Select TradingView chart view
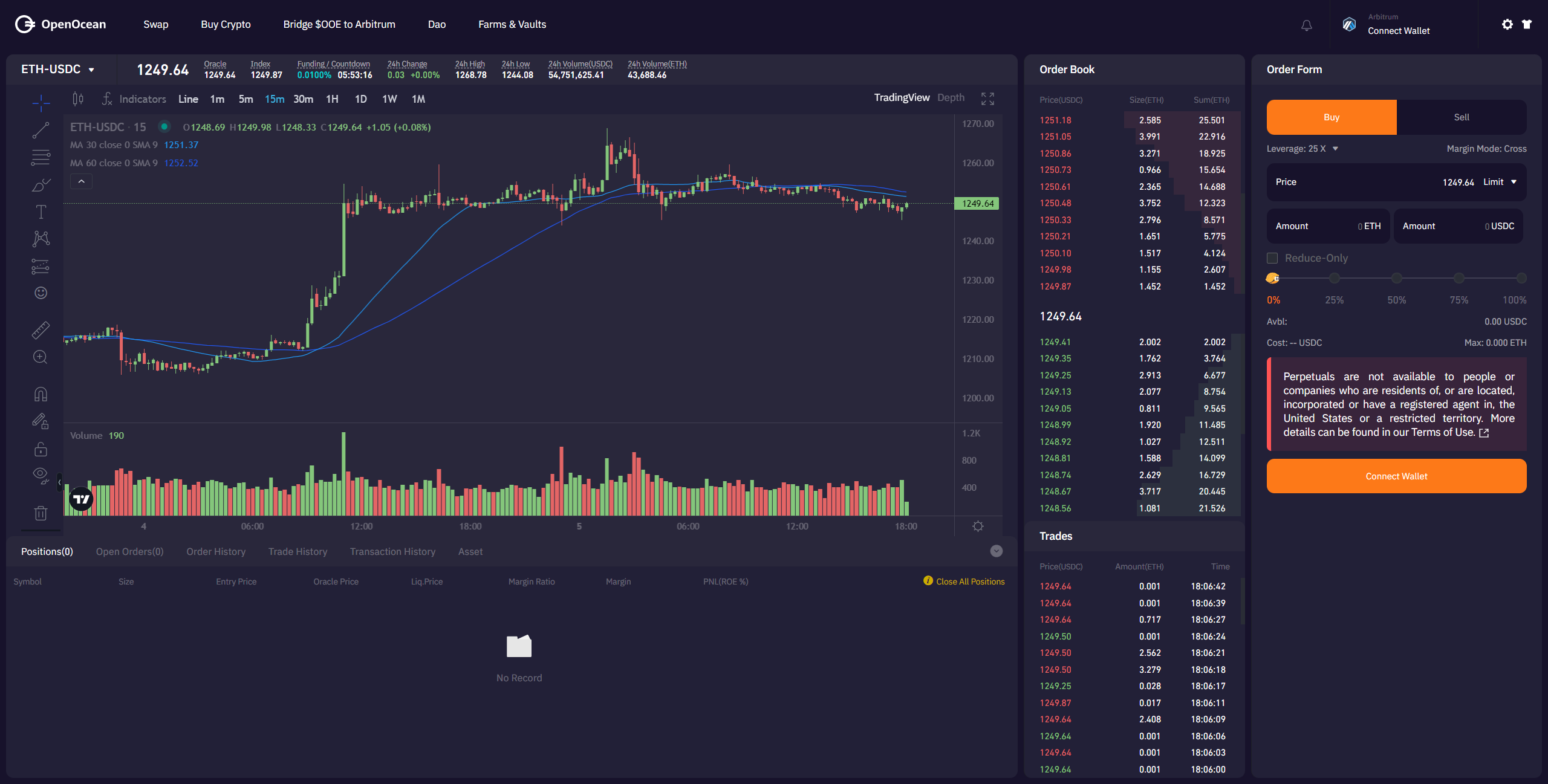Screen dimensions: 1548x784 [902, 97]
